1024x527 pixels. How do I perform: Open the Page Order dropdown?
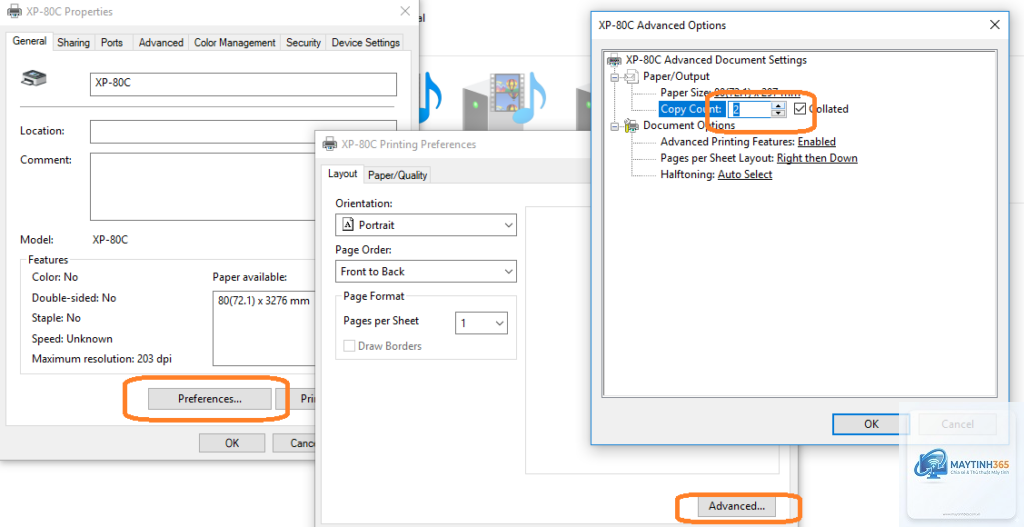pyautogui.click(x=426, y=271)
